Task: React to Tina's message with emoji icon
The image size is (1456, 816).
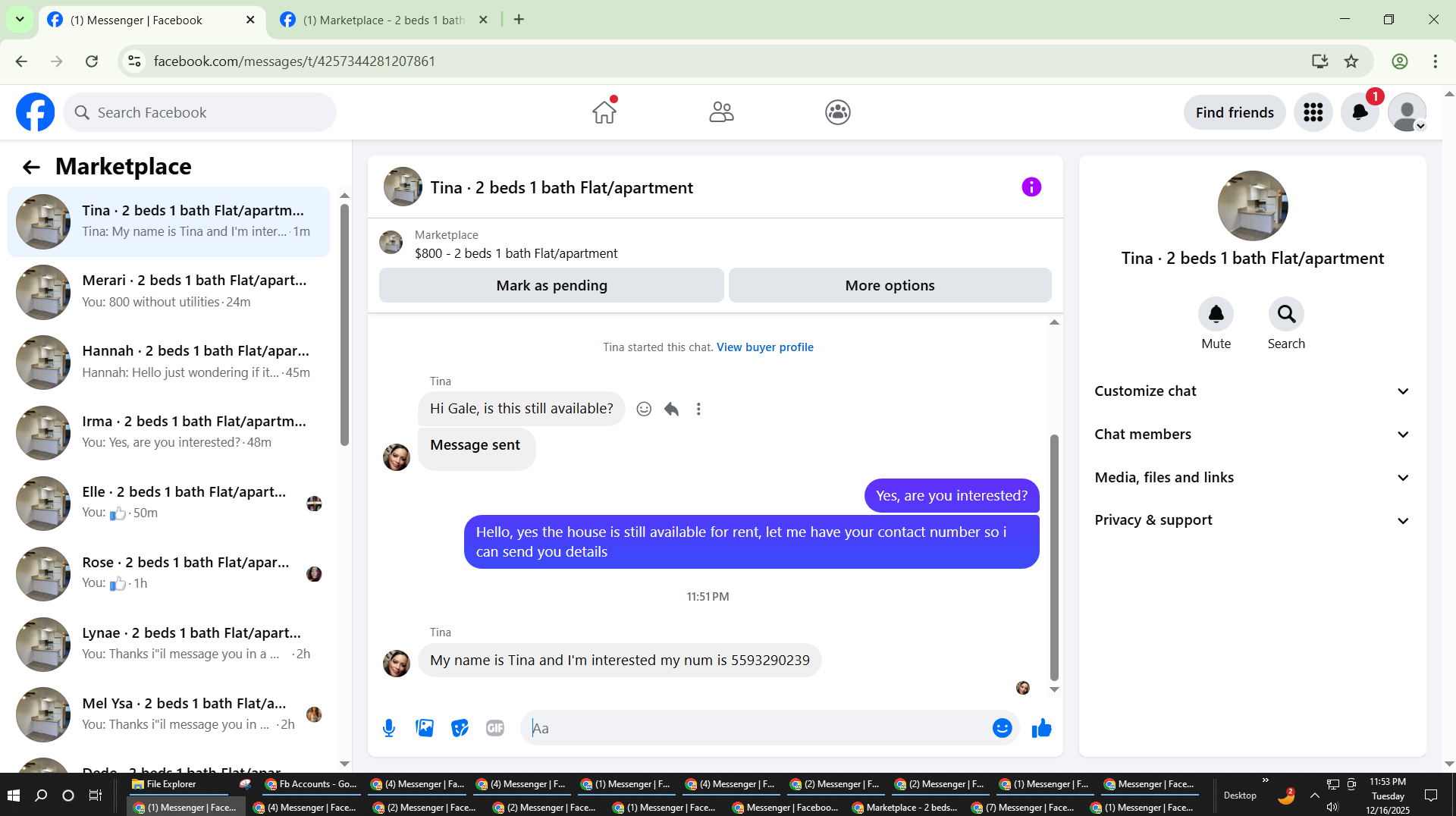Action: (x=644, y=409)
